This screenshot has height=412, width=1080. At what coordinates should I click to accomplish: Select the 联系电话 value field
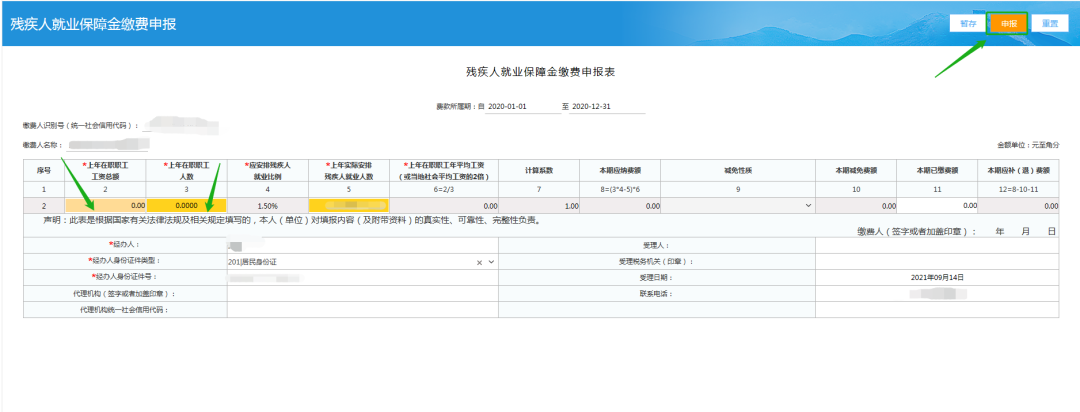[937, 293]
